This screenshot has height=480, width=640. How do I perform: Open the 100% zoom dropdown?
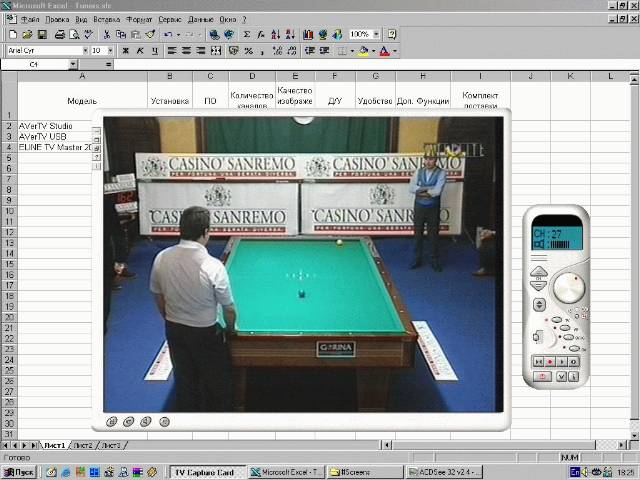tap(376, 35)
